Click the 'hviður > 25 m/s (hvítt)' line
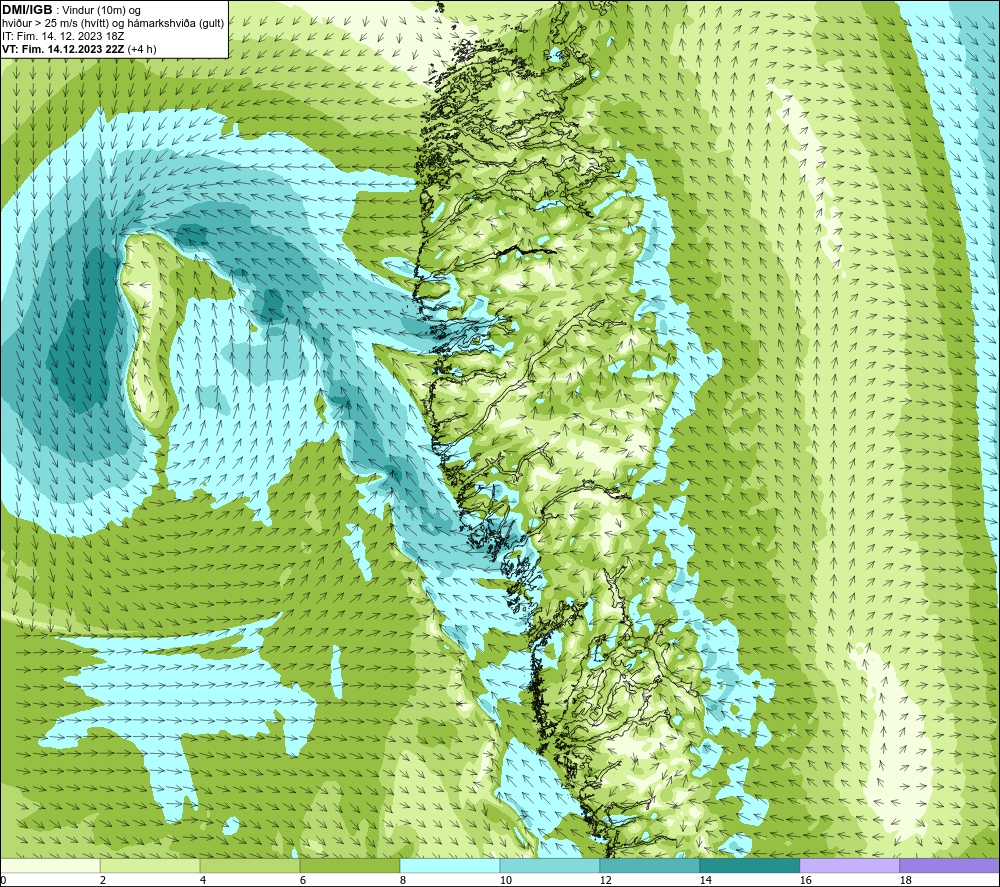Viewport: 1000px width, 887px height. [x=55, y=24]
